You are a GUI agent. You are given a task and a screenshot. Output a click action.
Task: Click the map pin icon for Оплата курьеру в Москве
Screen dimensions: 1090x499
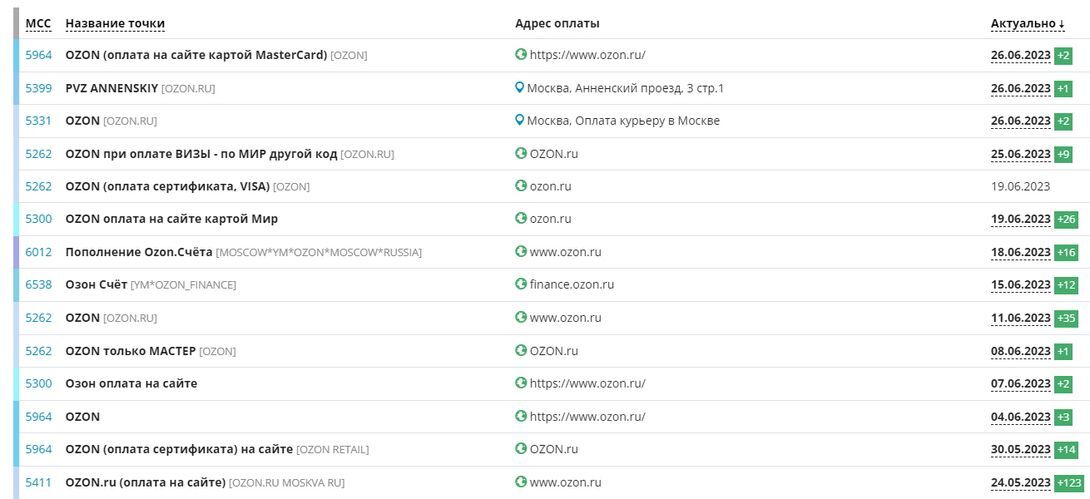coord(519,120)
